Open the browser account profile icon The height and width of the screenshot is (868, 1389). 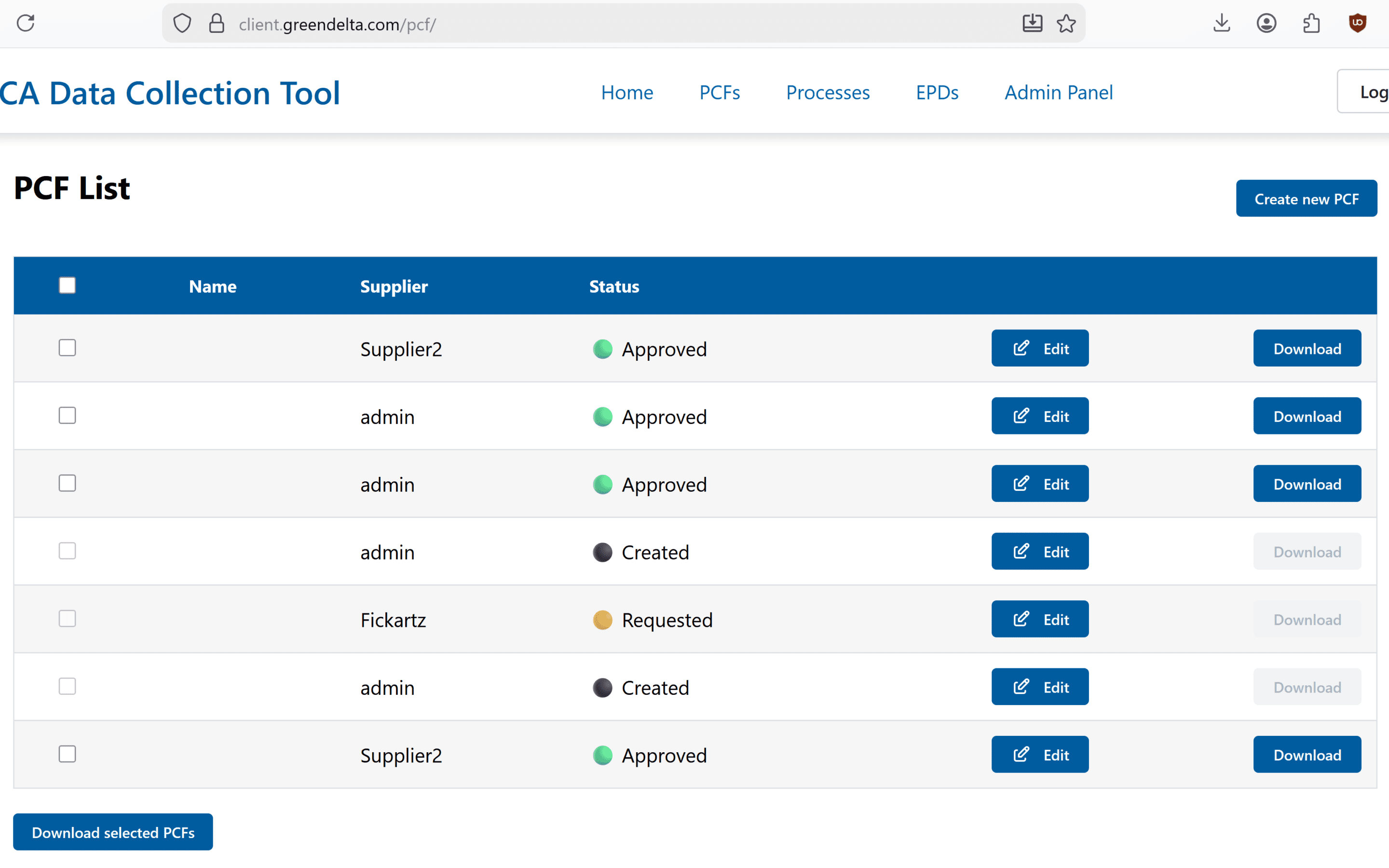pyautogui.click(x=1266, y=24)
